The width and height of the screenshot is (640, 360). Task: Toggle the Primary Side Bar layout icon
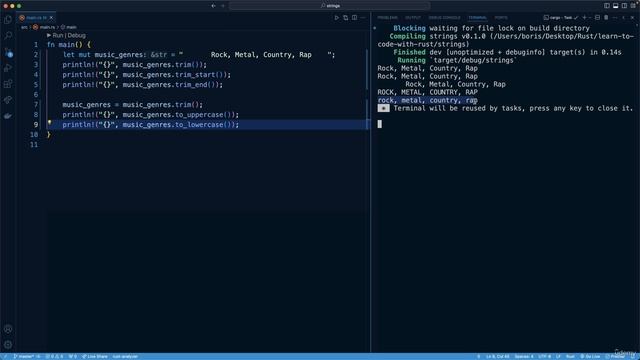[x=607, y=6]
